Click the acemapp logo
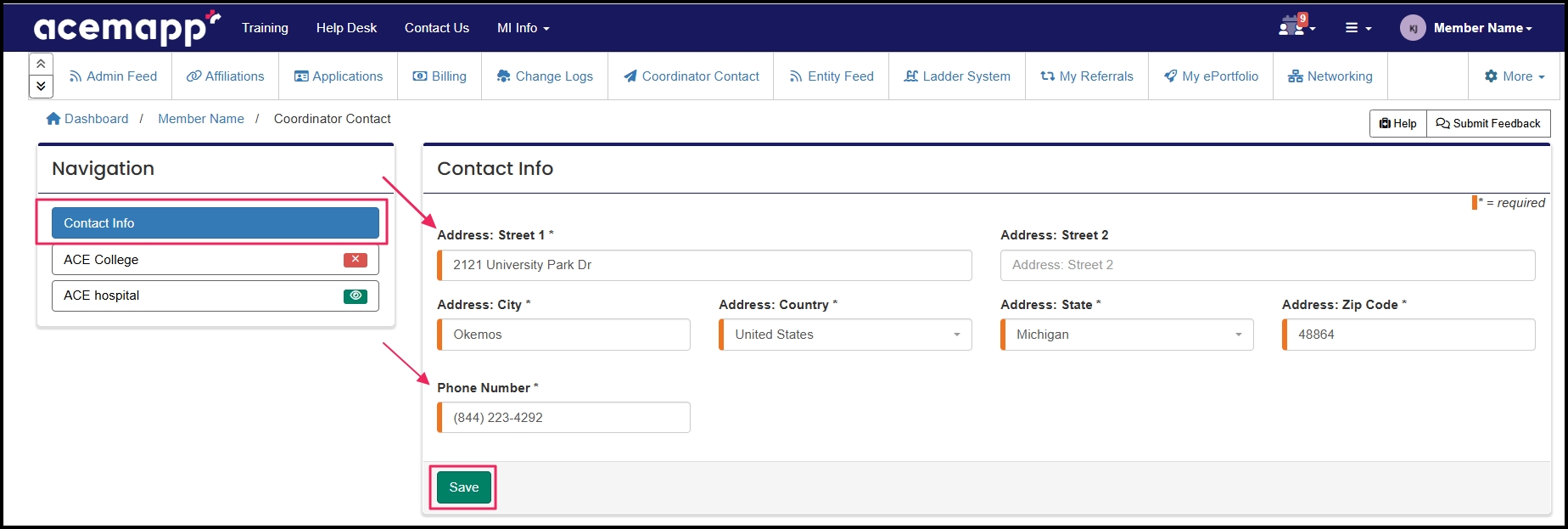Image resolution: width=1568 pixels, height=529 pixels. [x=127, y=28]
